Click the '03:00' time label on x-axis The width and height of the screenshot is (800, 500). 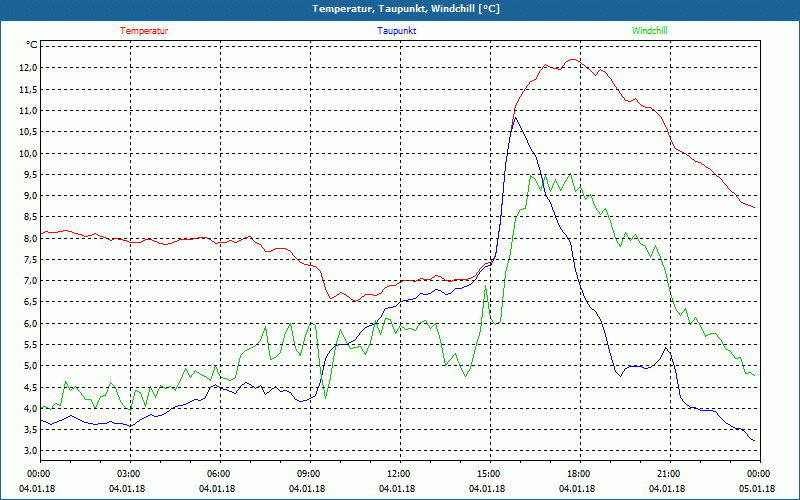[130, 474]
